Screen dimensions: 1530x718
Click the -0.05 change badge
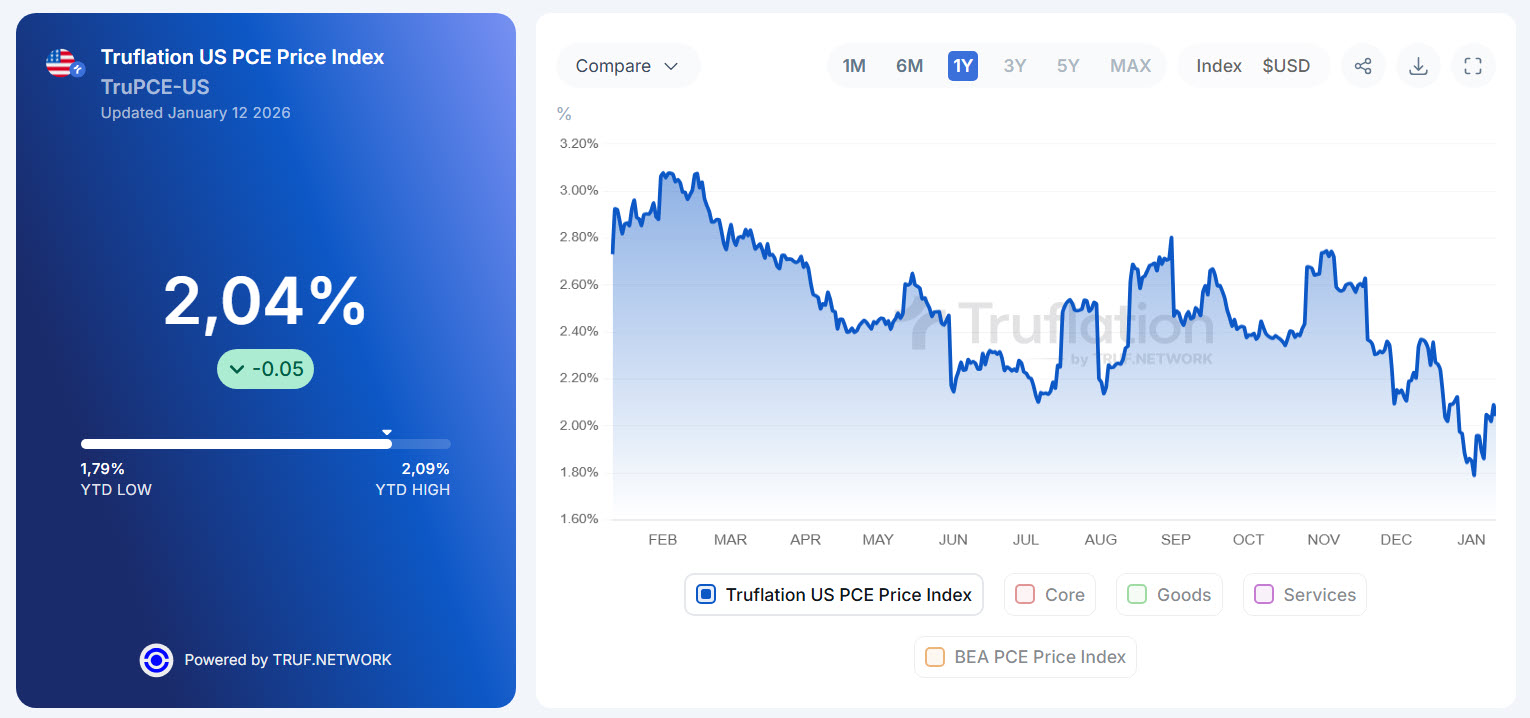pos(265,369)
